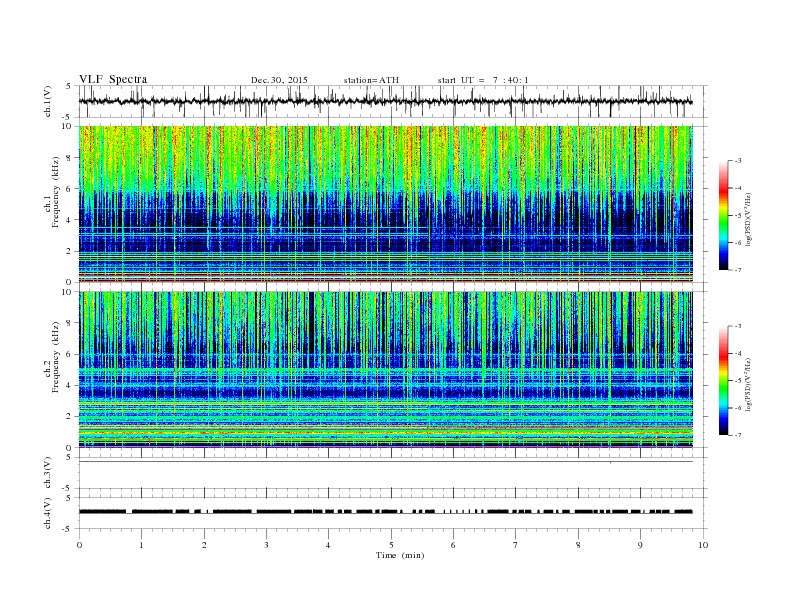Click the "5" tick label on Time axis
Screen dimensions: 792x612
tap(391, 545)
